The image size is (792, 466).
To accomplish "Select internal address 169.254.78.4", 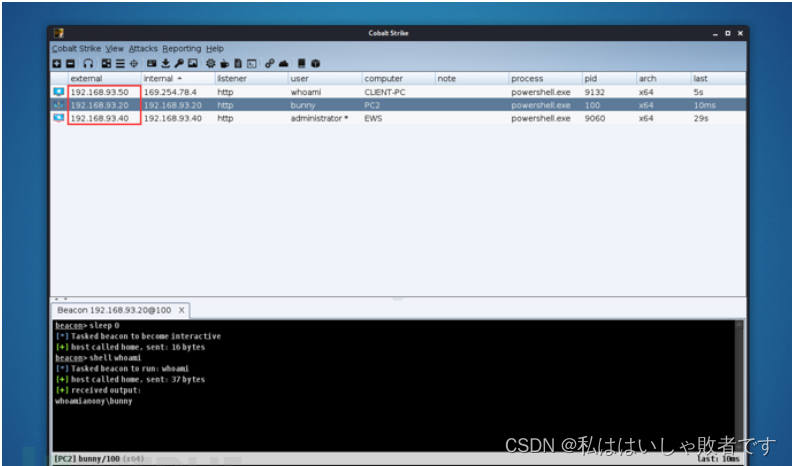I will 170,92.
